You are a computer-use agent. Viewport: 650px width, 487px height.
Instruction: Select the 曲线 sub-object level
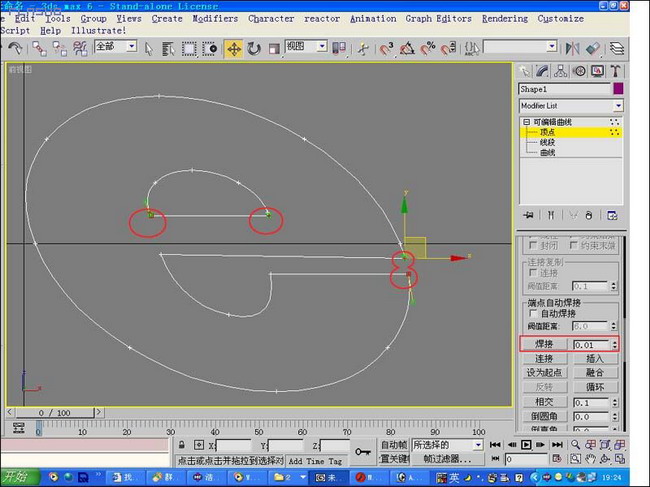click(x=547, y=153)
